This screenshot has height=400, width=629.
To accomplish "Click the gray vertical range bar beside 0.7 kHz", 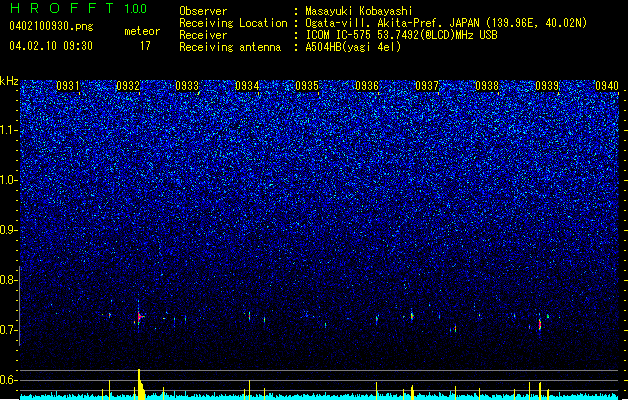I will pos(20,305).
